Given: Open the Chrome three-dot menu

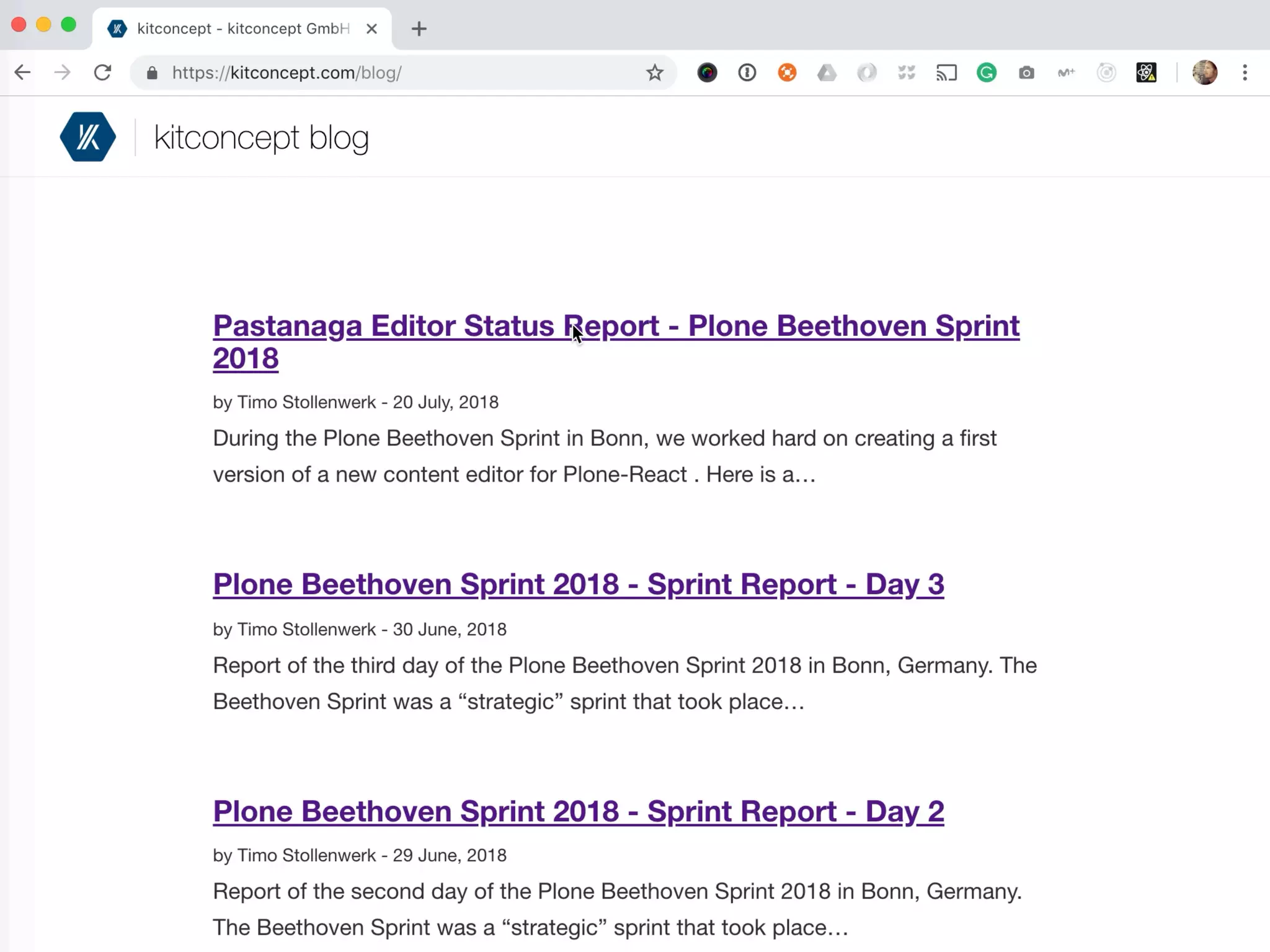Looking at the screenshot, I should coord(1245,73).
